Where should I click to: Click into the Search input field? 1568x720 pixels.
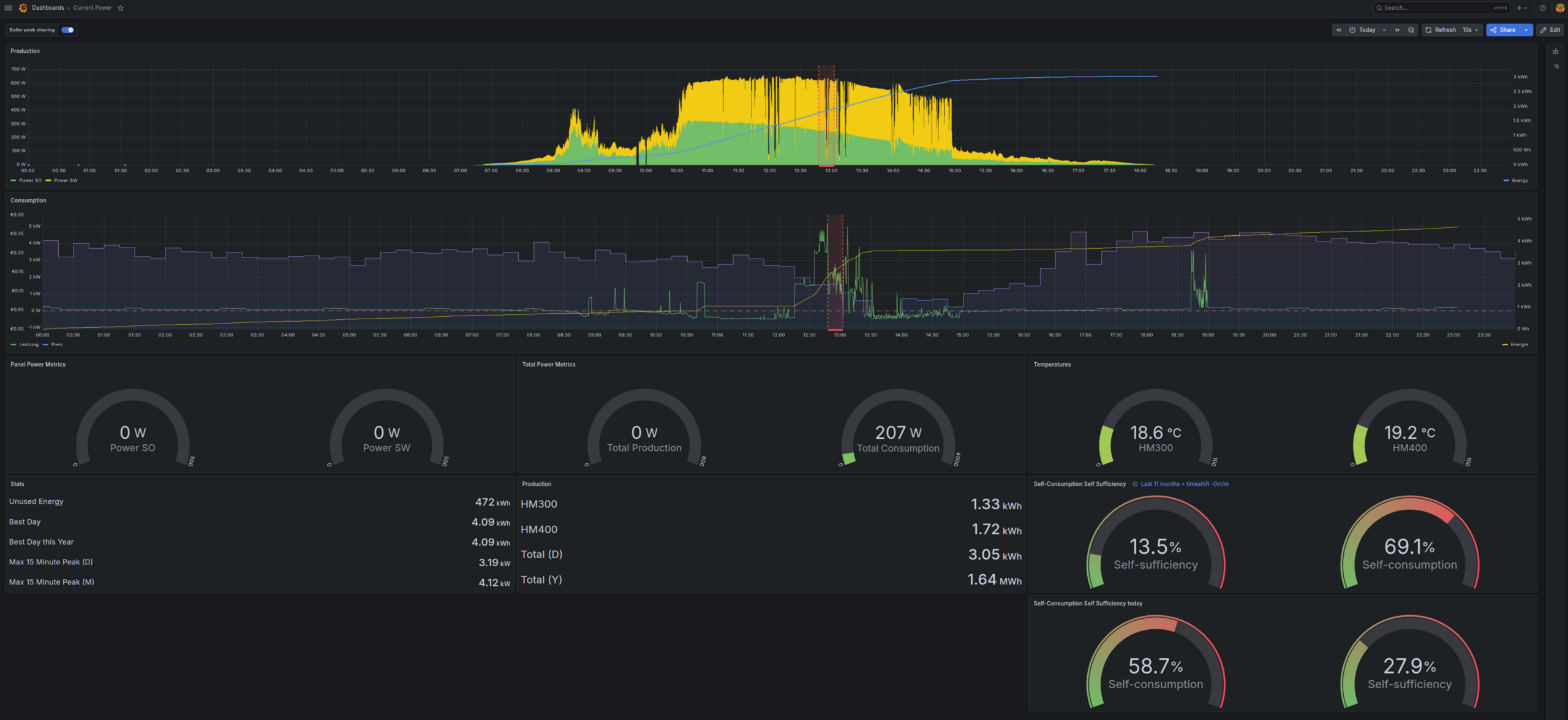[x=1441, y=8]
